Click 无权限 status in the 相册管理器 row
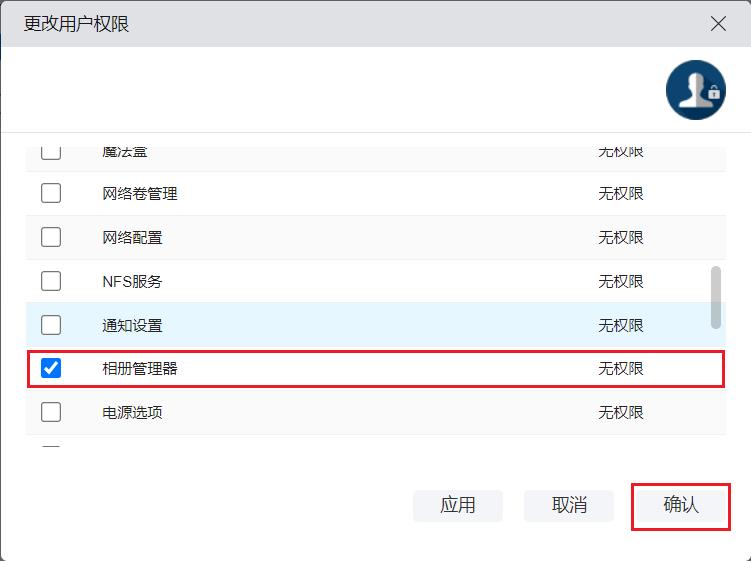The height and width of the screenshot is (561, 751). click(621, 368)
